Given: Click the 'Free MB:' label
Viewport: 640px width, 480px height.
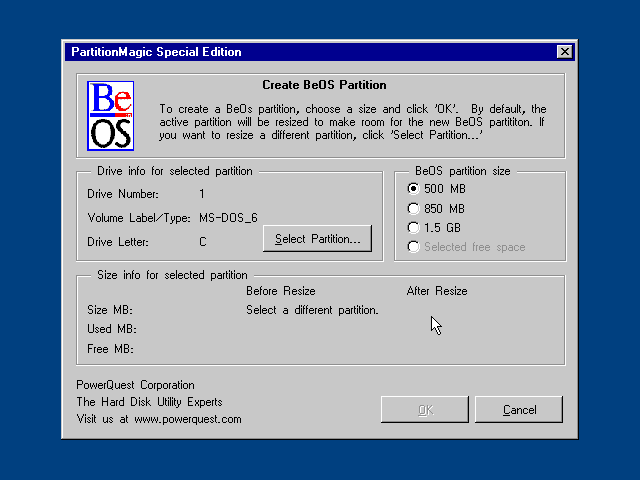Looking at the screenshot, I should coord(110,349).
